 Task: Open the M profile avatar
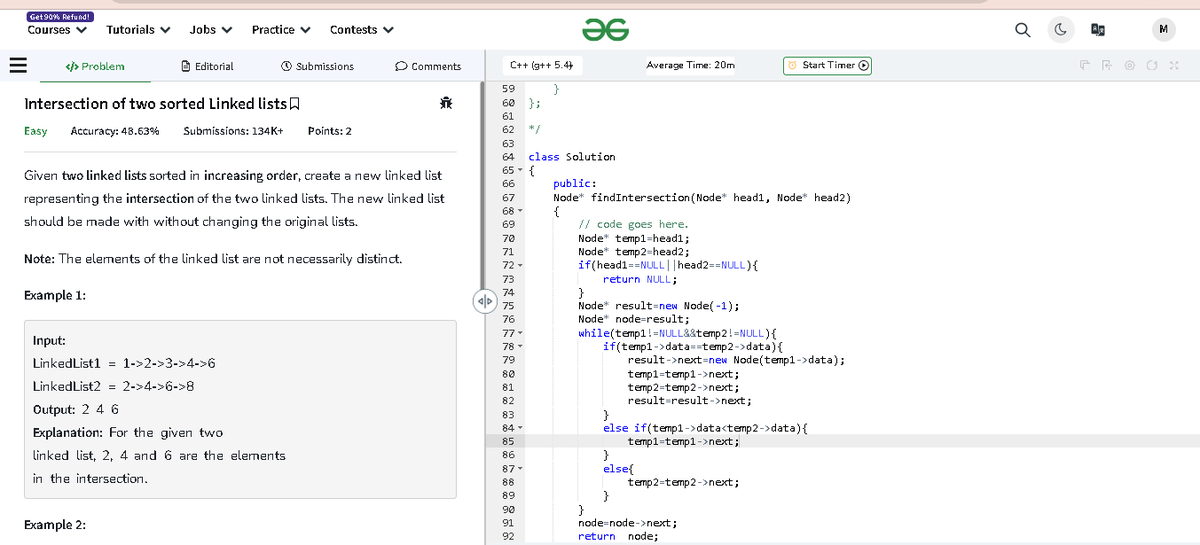point(1163,29)
